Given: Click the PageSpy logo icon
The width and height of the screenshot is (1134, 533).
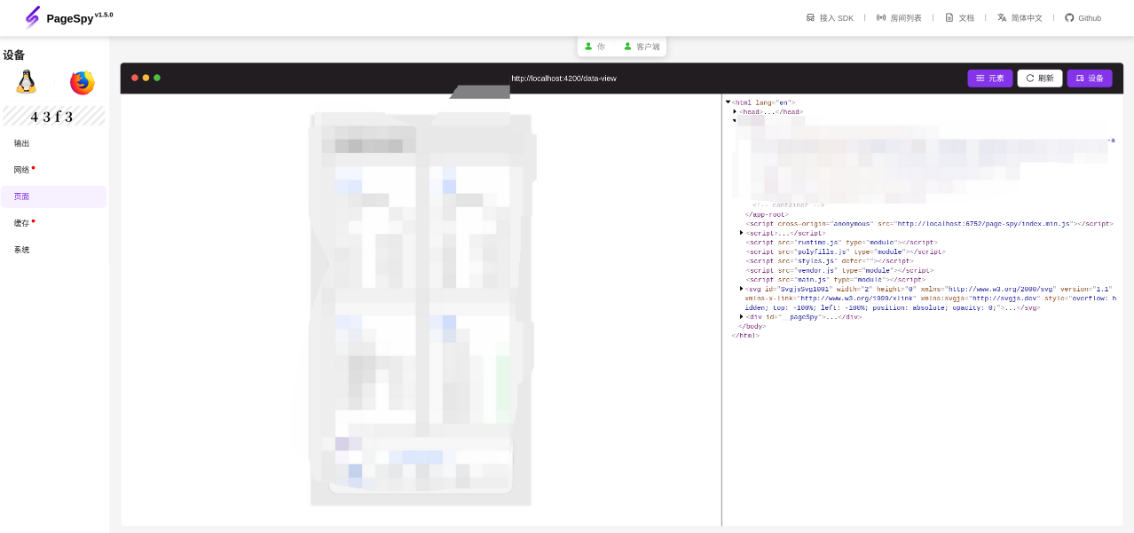Looking at the screenshot, I should click(33, 17).
